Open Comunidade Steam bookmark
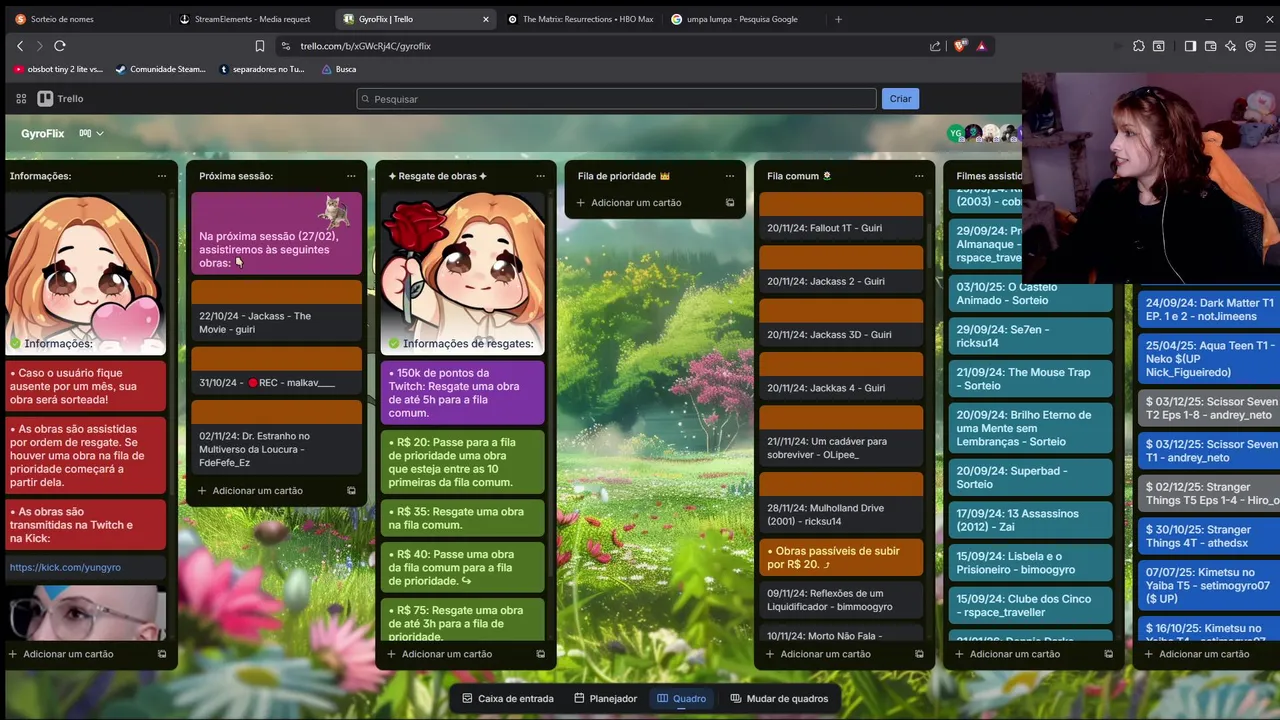The width and height of the screenshot is (1280, 720). [160, 69]
